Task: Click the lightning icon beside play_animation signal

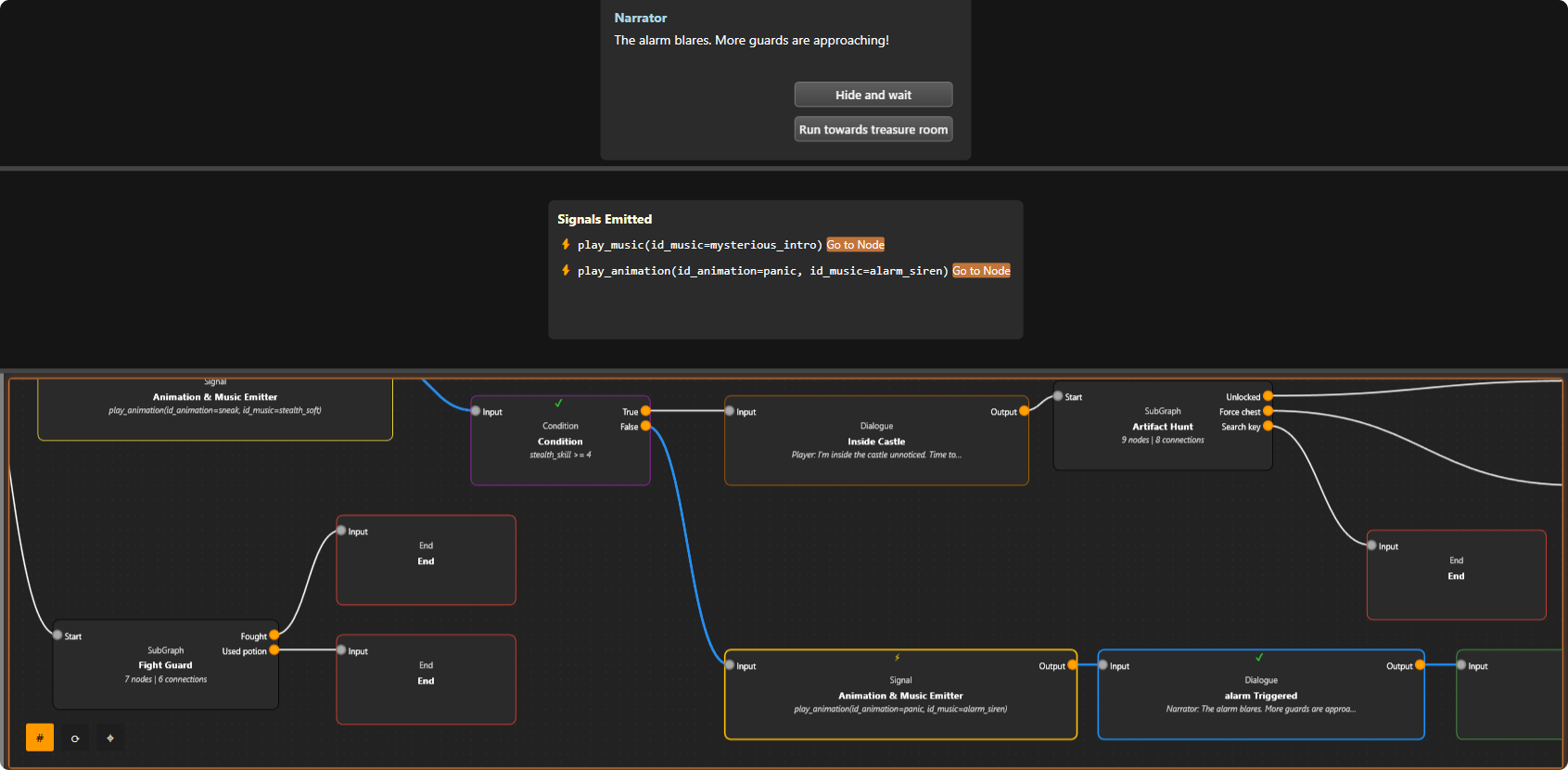Action: [x=566, y=270]
